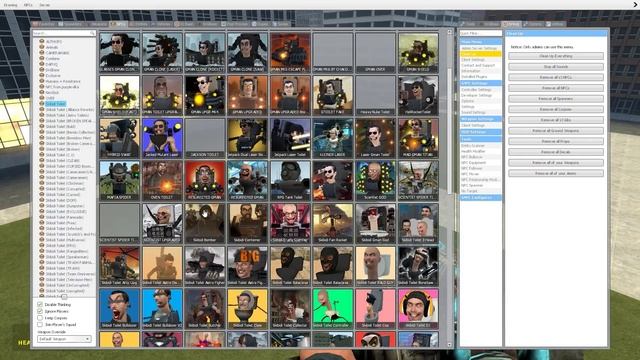
Task: Spawn the Skibidi Toilet BALD GUY thumbnail
Action: click(x=376, y=266)
